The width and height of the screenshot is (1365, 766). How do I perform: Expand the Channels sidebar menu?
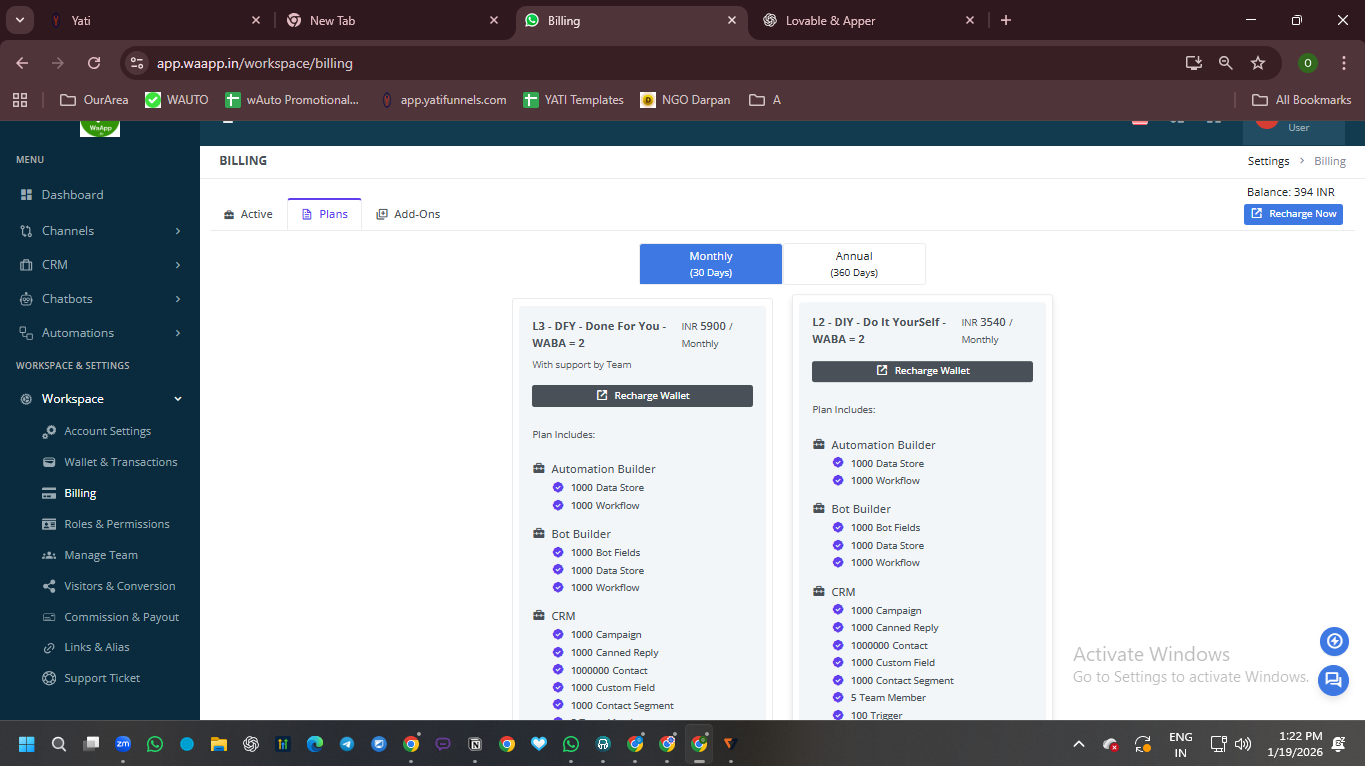point(100,231)
